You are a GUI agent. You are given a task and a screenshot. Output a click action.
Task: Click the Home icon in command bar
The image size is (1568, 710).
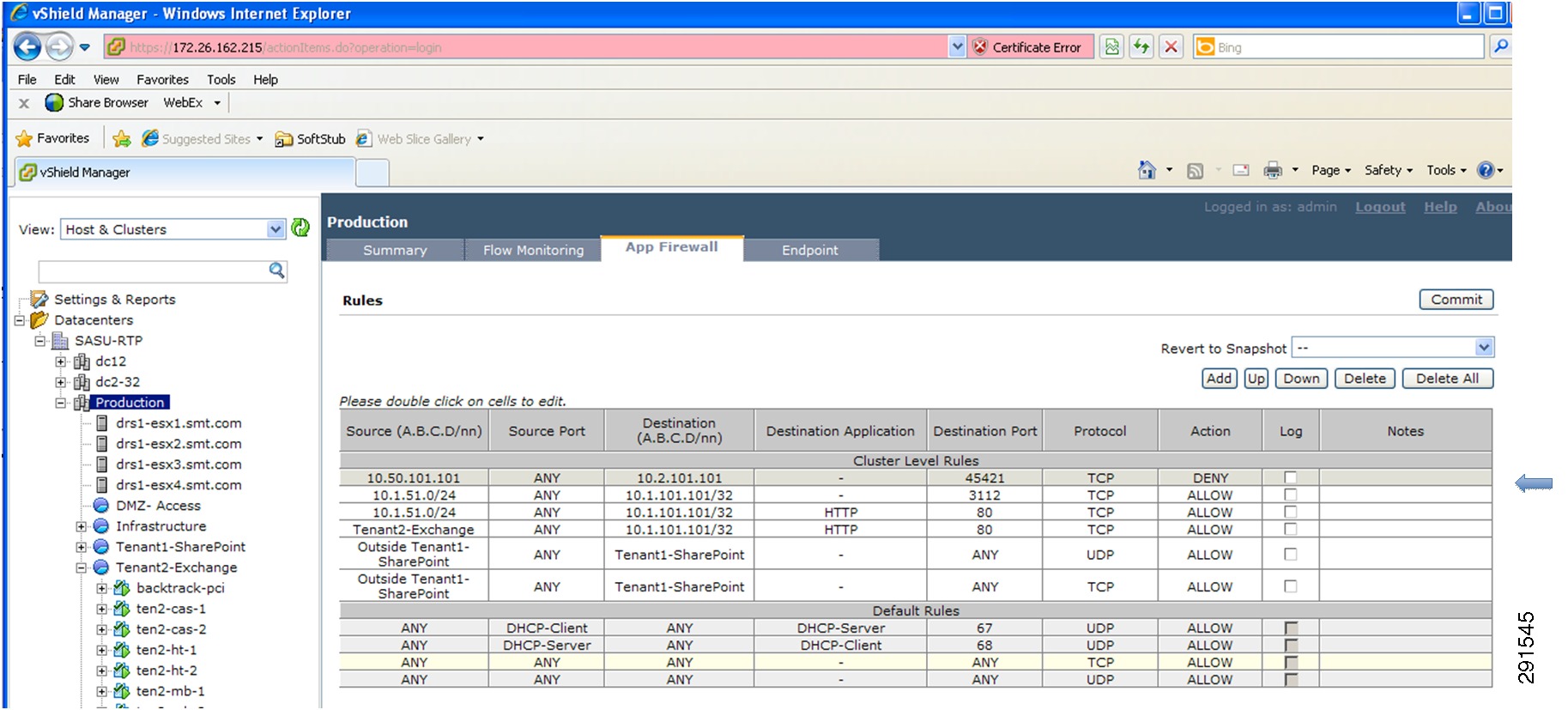1147,170
